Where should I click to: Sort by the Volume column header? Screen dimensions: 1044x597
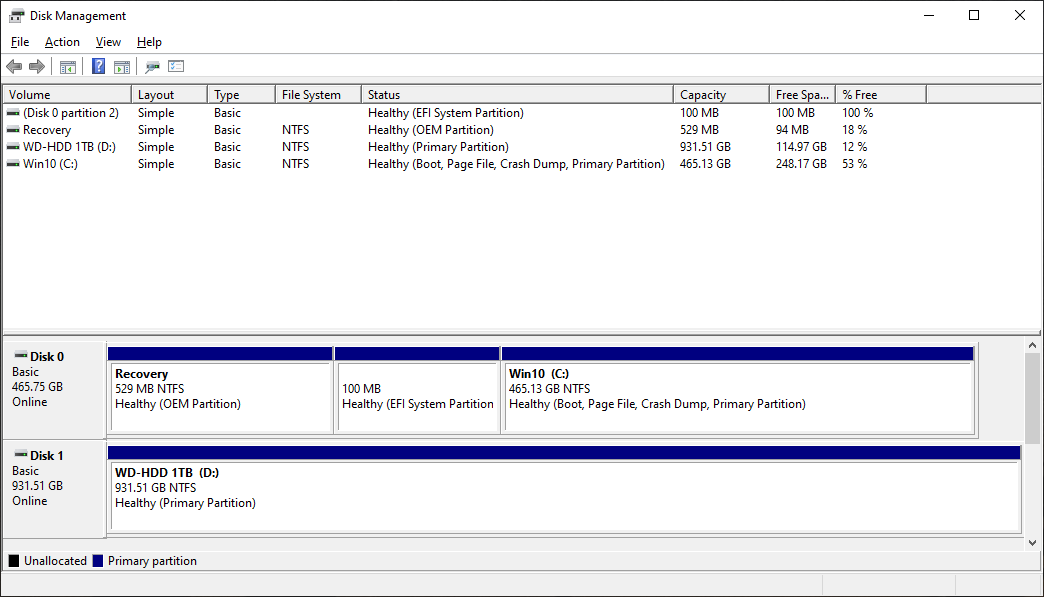point(67,95)
